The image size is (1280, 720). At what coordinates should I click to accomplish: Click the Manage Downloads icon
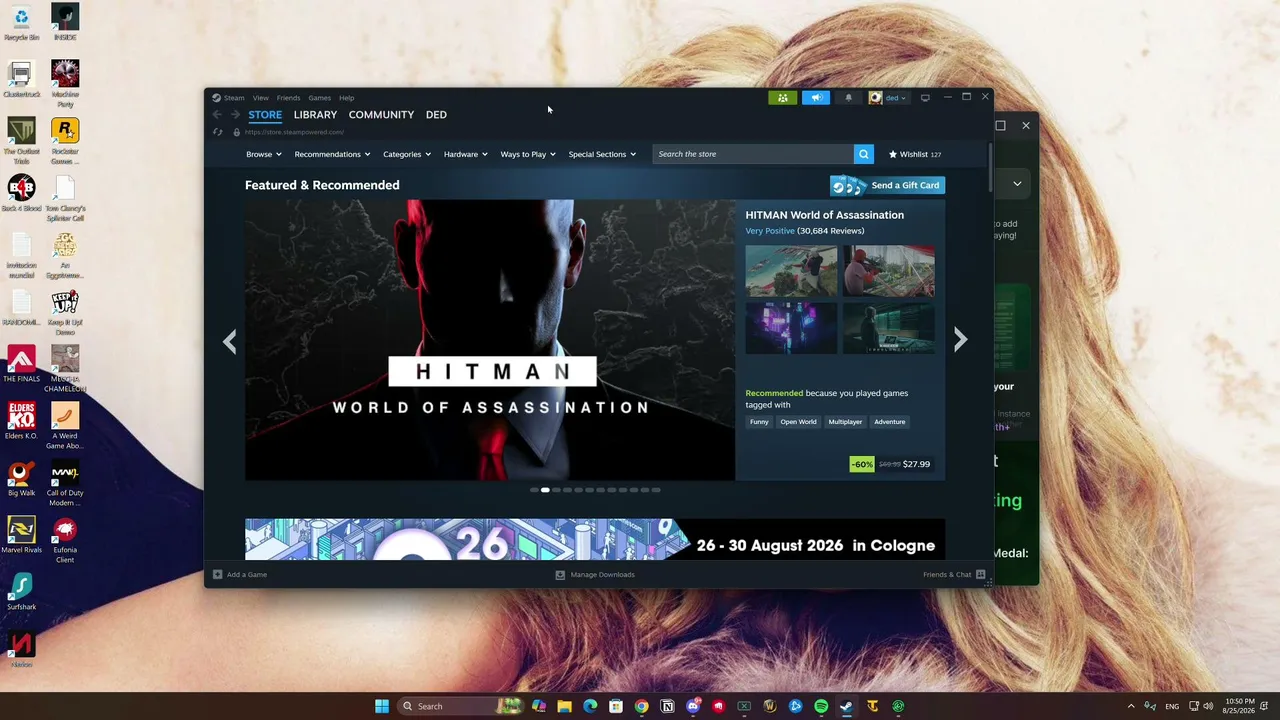tap(560, 575)
